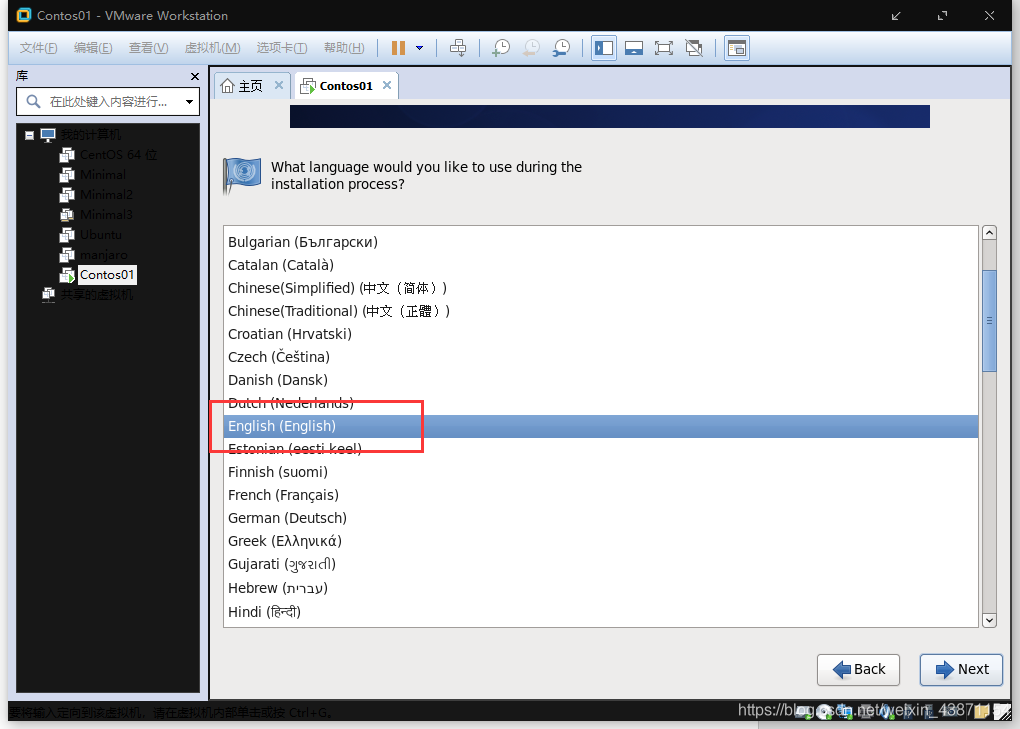
Task: Select Greek language
Action: [600, 542]
